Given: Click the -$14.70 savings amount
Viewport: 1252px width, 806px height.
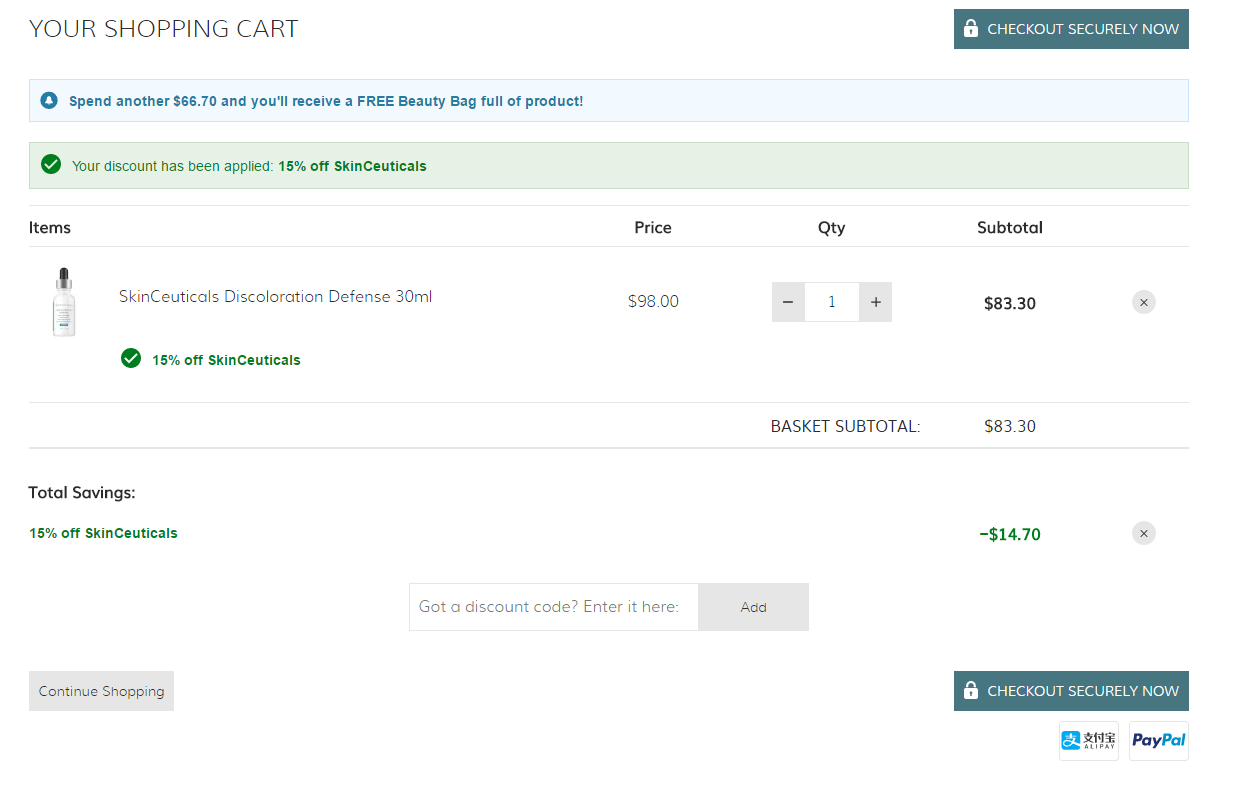Looking at the screenshot, I should tap(1010, 534).
